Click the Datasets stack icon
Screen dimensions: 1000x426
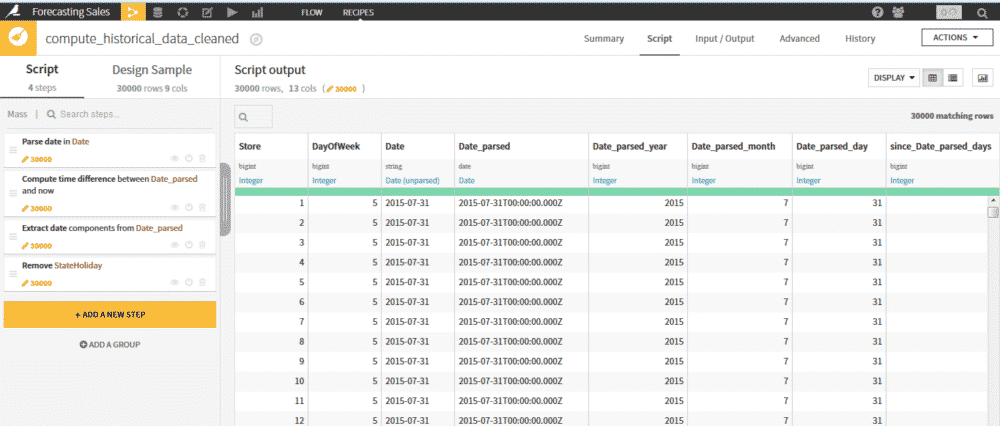click(x=157, y=12)
